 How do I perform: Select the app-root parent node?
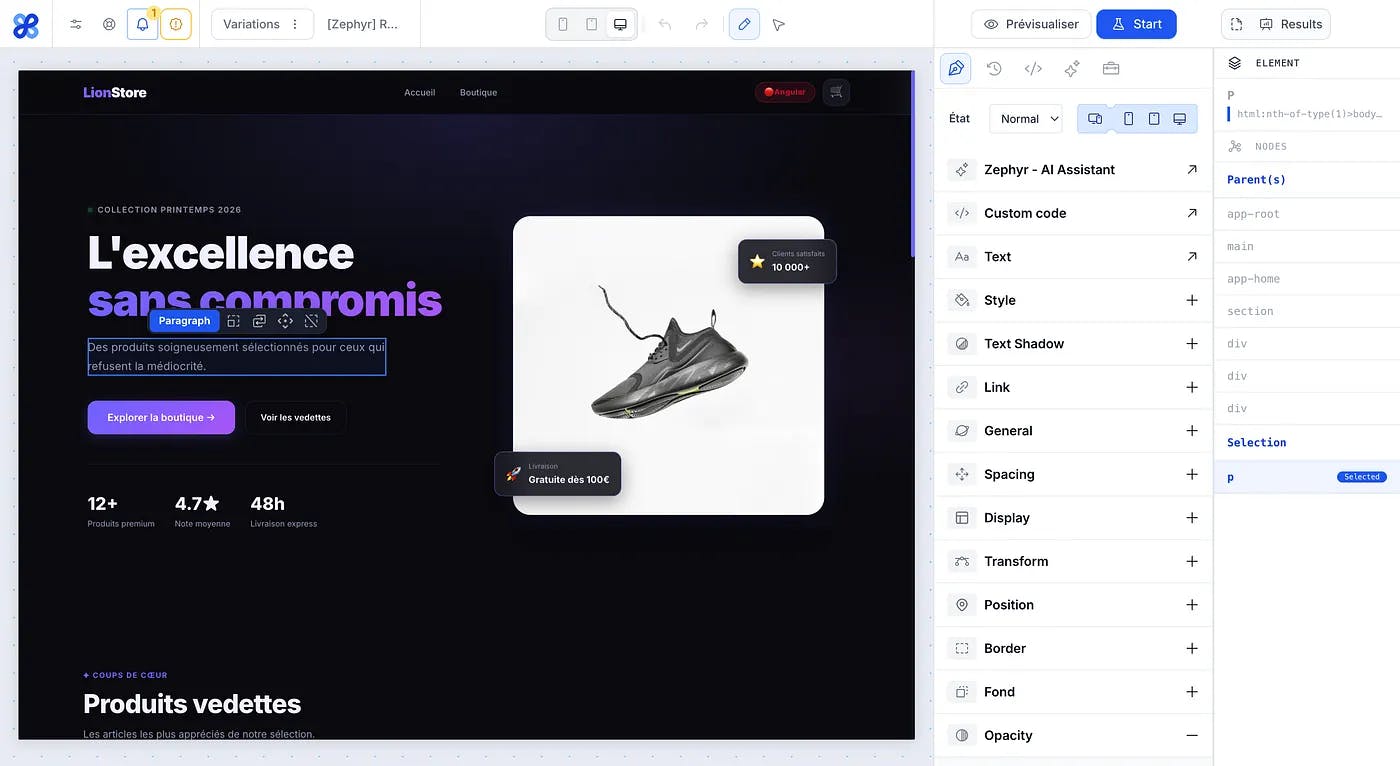1307,214
